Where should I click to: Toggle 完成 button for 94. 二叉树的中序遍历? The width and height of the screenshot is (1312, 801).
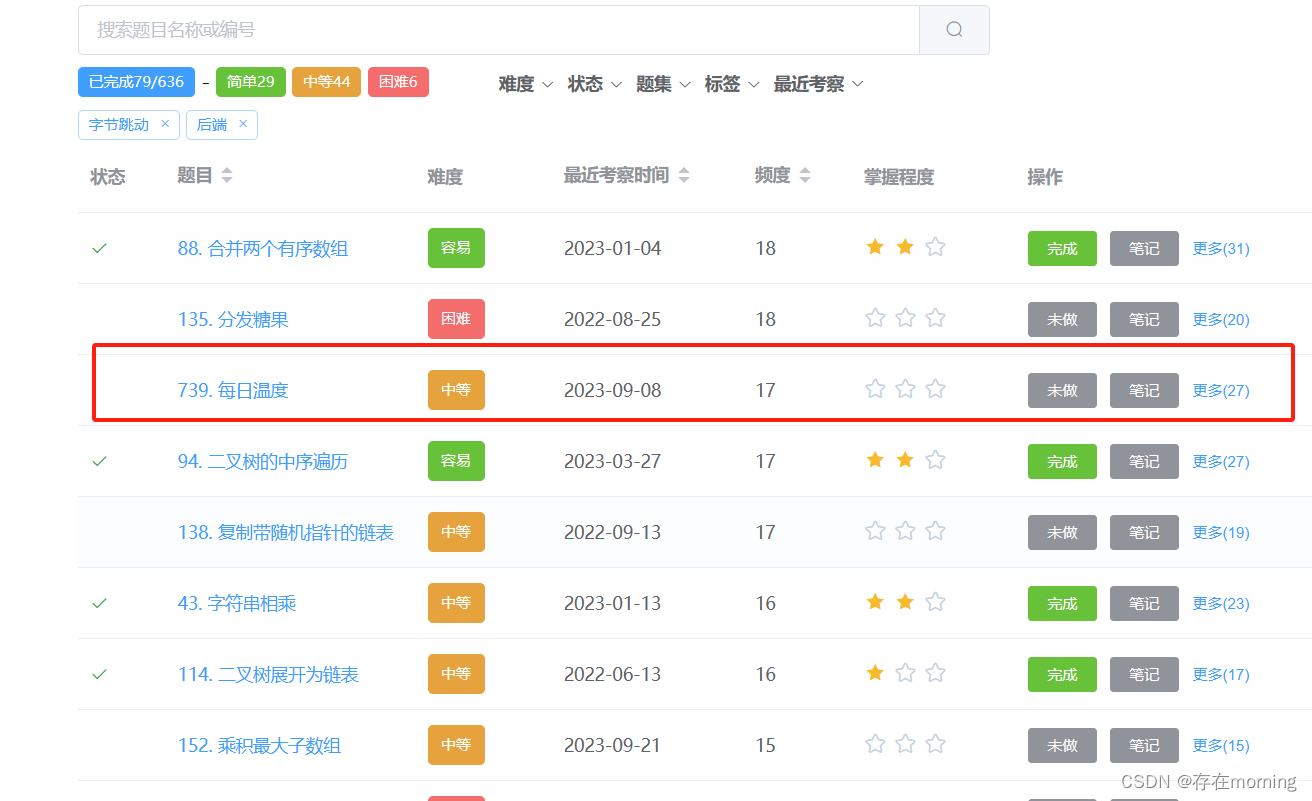click(1062, 462)
